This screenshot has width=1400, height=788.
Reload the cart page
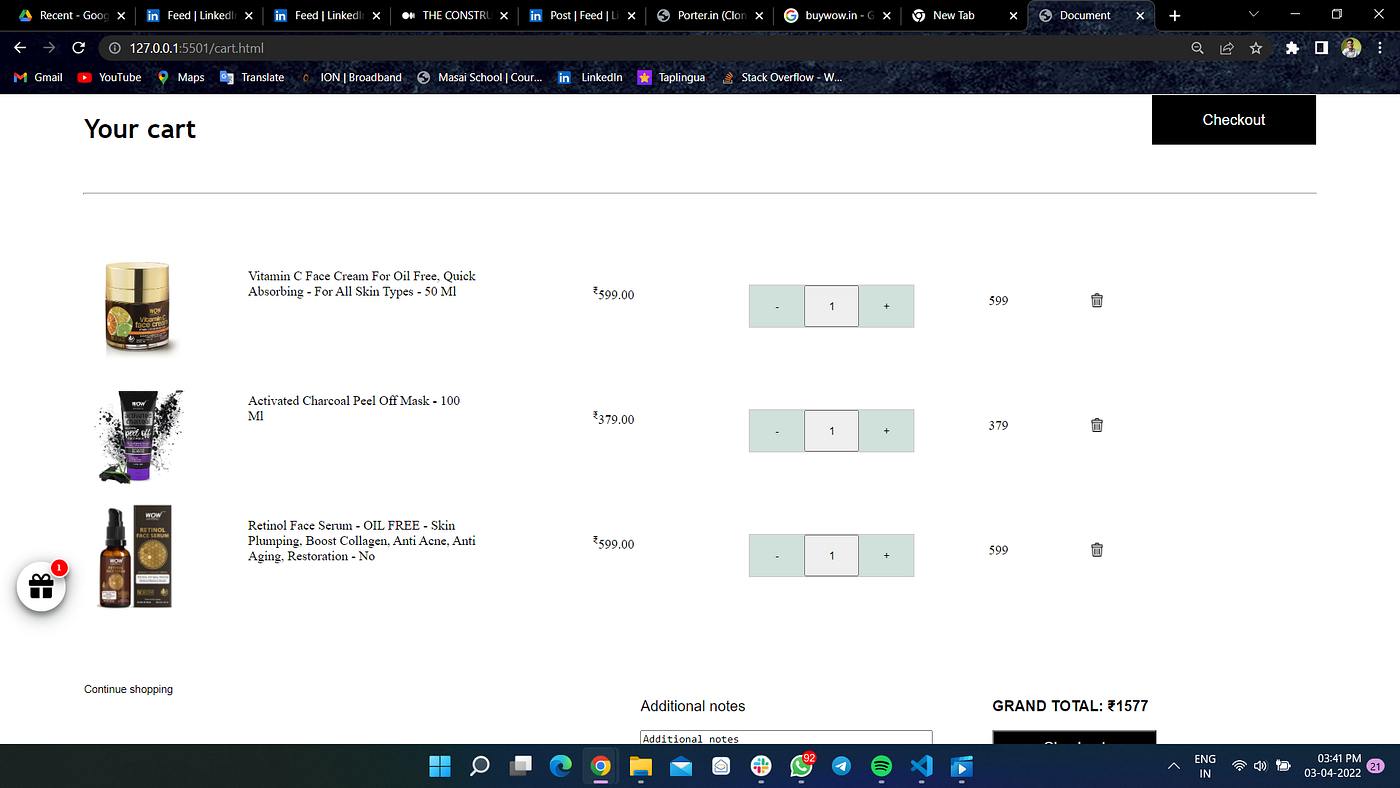coord(78,48)
